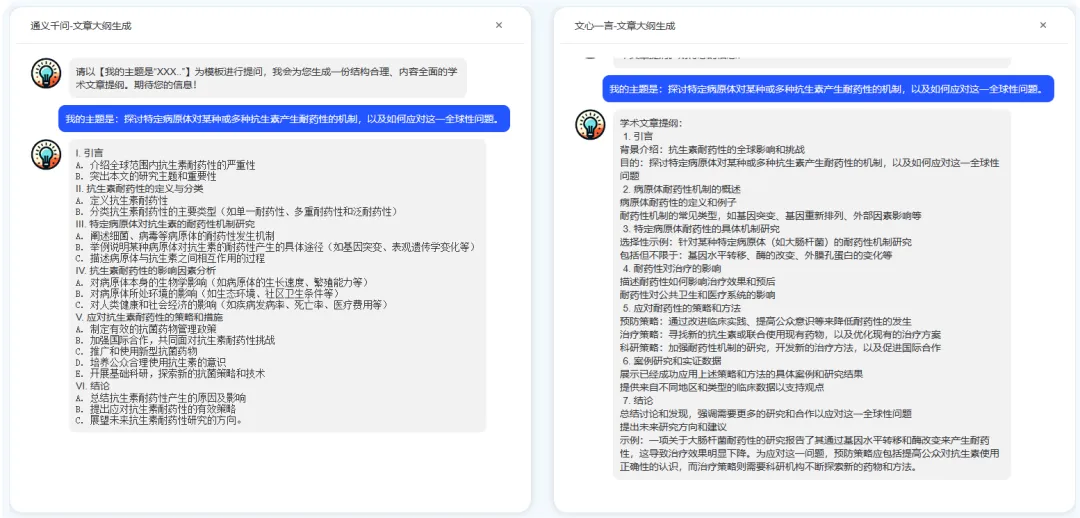Click heading VI. 结论
The image size is (1080, 518).
92,388
